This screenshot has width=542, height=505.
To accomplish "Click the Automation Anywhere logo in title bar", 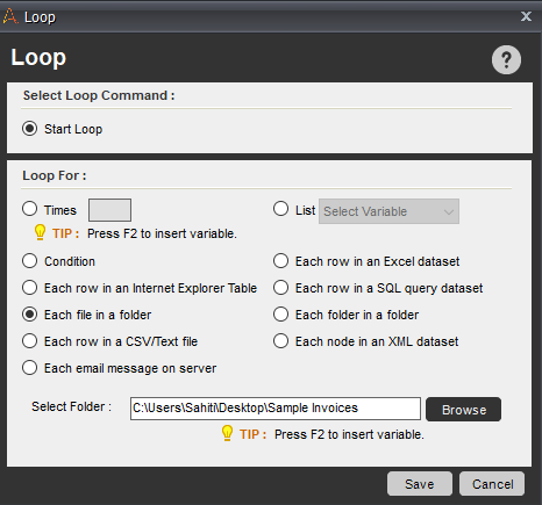I will [10, 16].
